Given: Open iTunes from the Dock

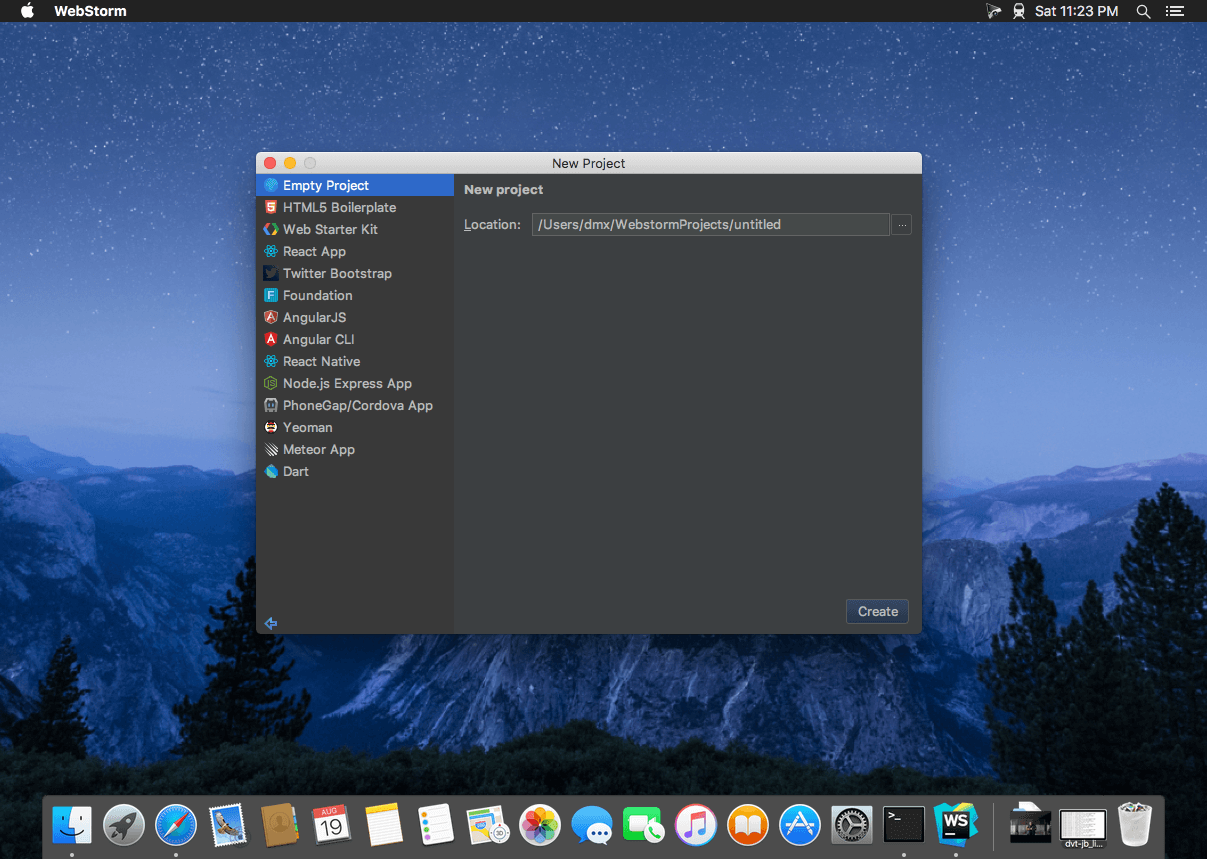Looking at the screenshot, I should pos(696,824).
